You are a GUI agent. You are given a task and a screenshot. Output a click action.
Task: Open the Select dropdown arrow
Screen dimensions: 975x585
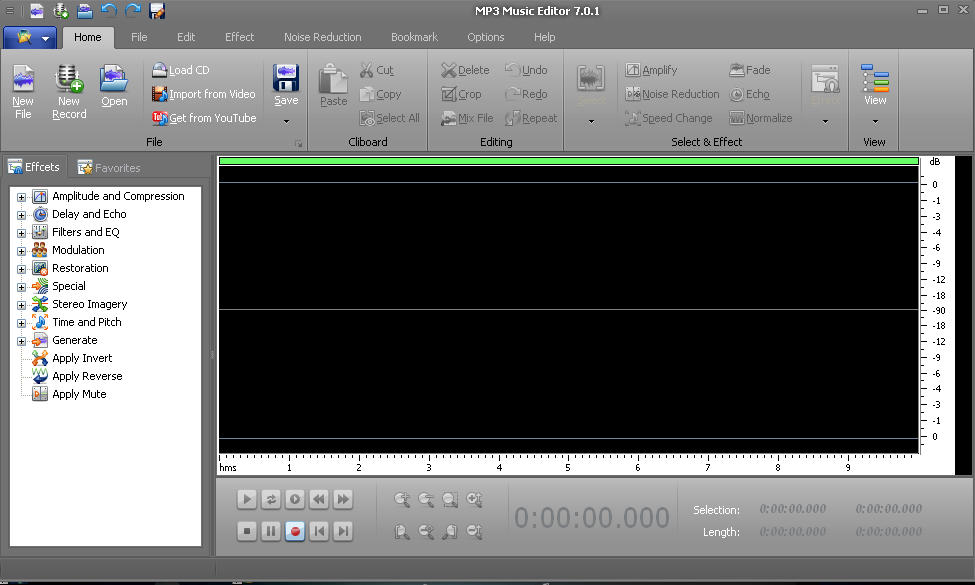click(x=591, y=121)
